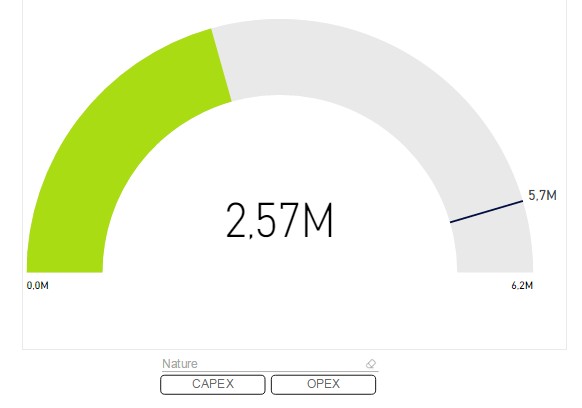582x408 pixels.
Task: Click the 6,2M maximum label
Action: 522,285
